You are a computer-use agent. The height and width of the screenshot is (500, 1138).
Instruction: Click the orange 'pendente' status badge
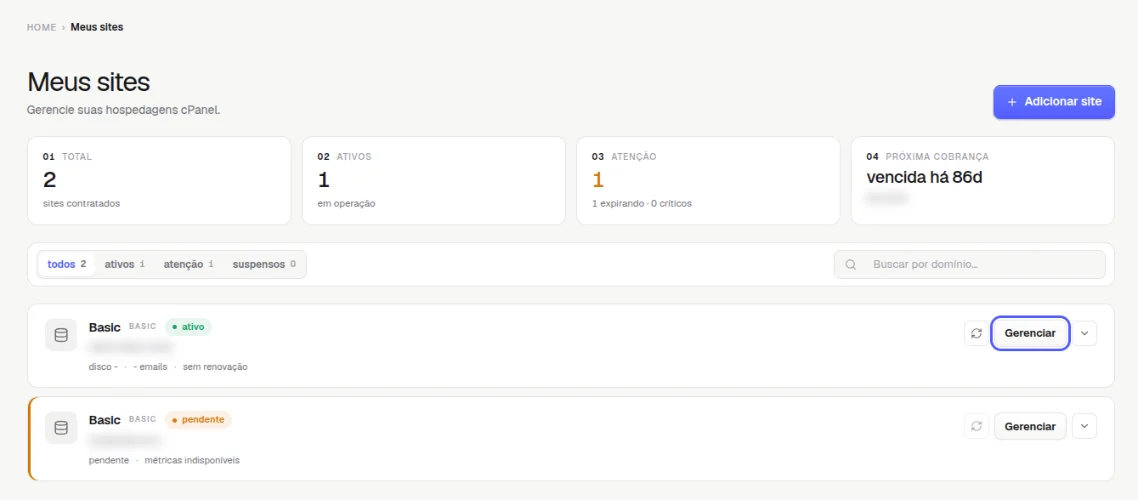(x=198, y=420)
